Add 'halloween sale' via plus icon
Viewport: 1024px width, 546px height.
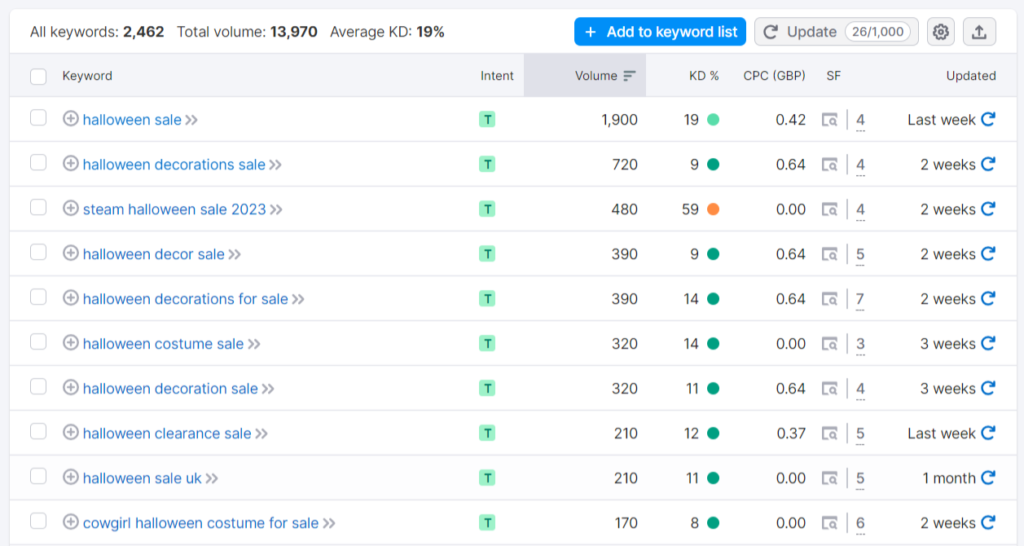[x=71, y=119]
